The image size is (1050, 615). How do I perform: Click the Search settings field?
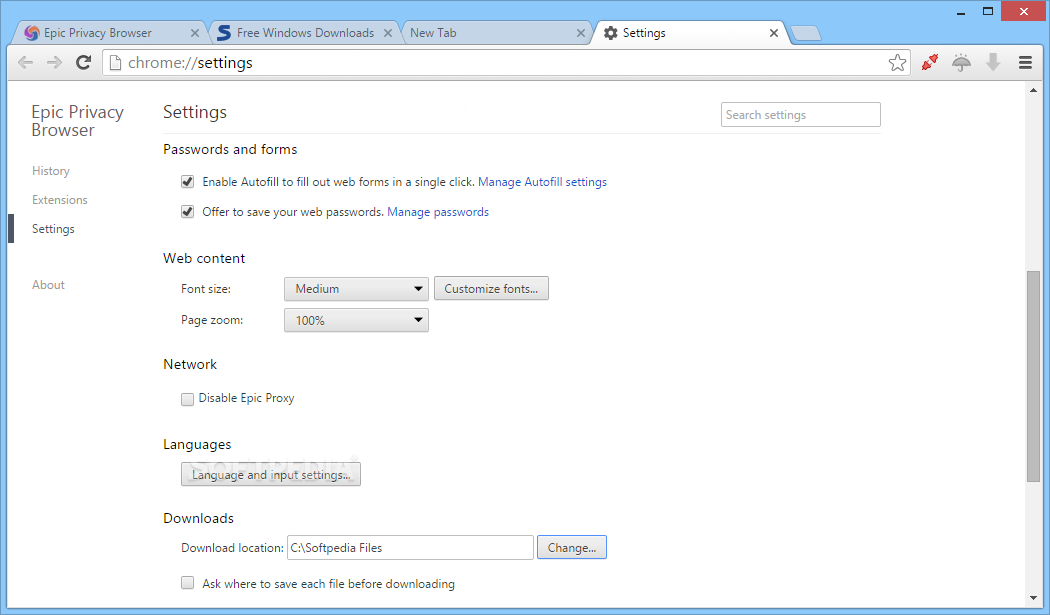click(x=801, y=115)
